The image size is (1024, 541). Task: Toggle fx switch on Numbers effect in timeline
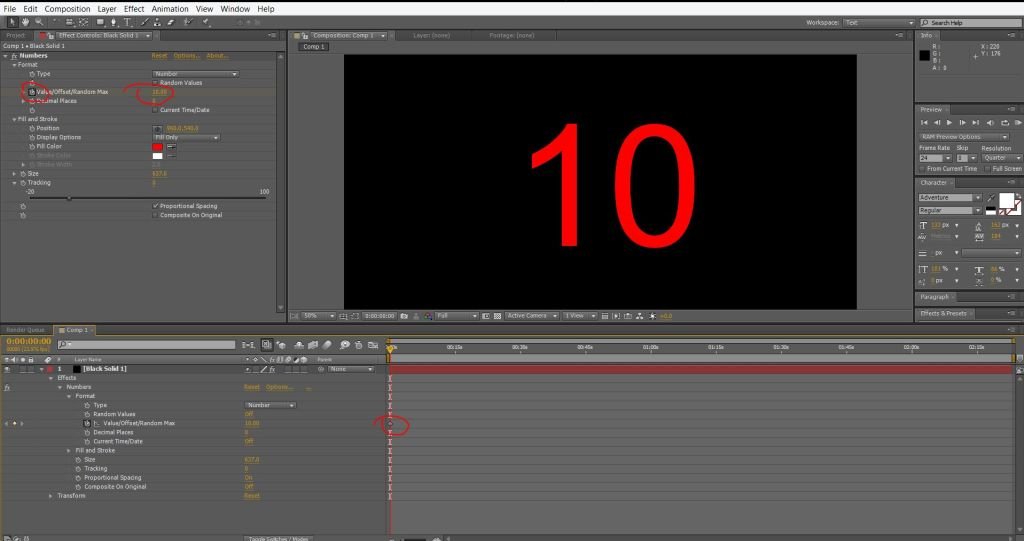click(x=7, y=387)
